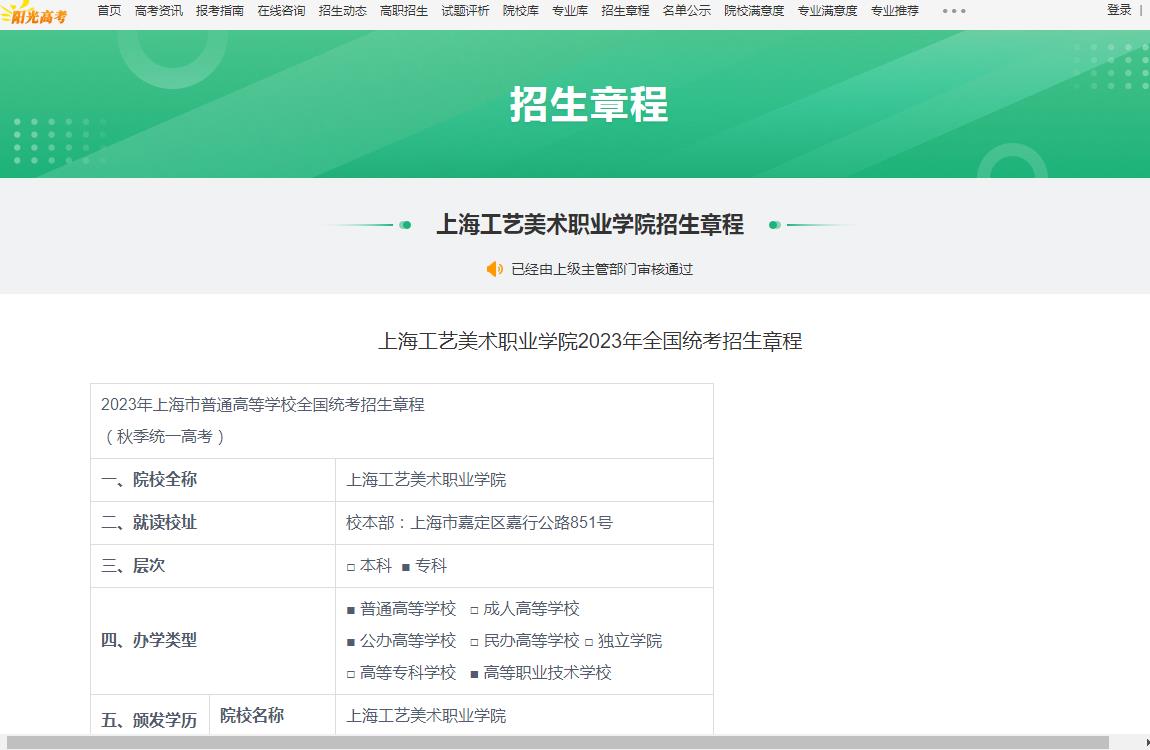Click the school name in the 院校全称 row
The image size is (1150, 750).
pos(426,480)
